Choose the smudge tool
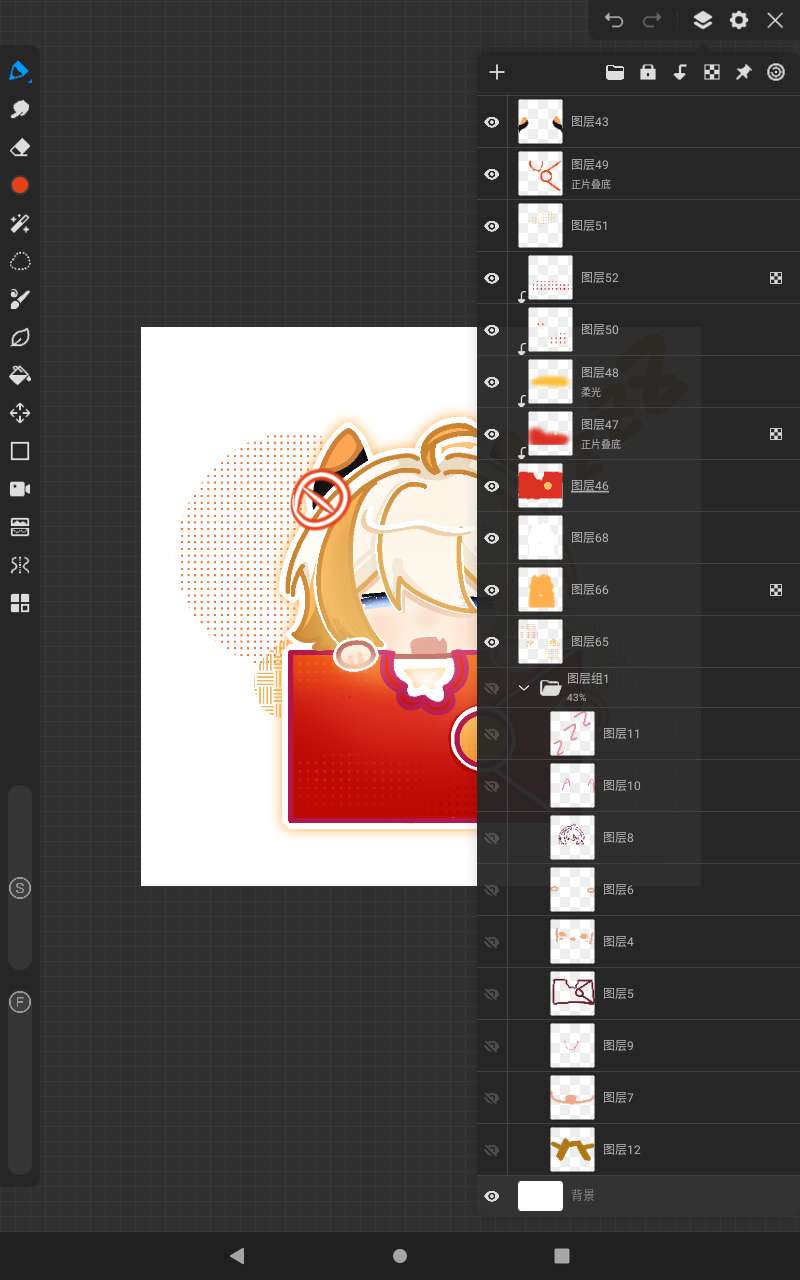This screenshot has width=800, height=1280. 19,110
